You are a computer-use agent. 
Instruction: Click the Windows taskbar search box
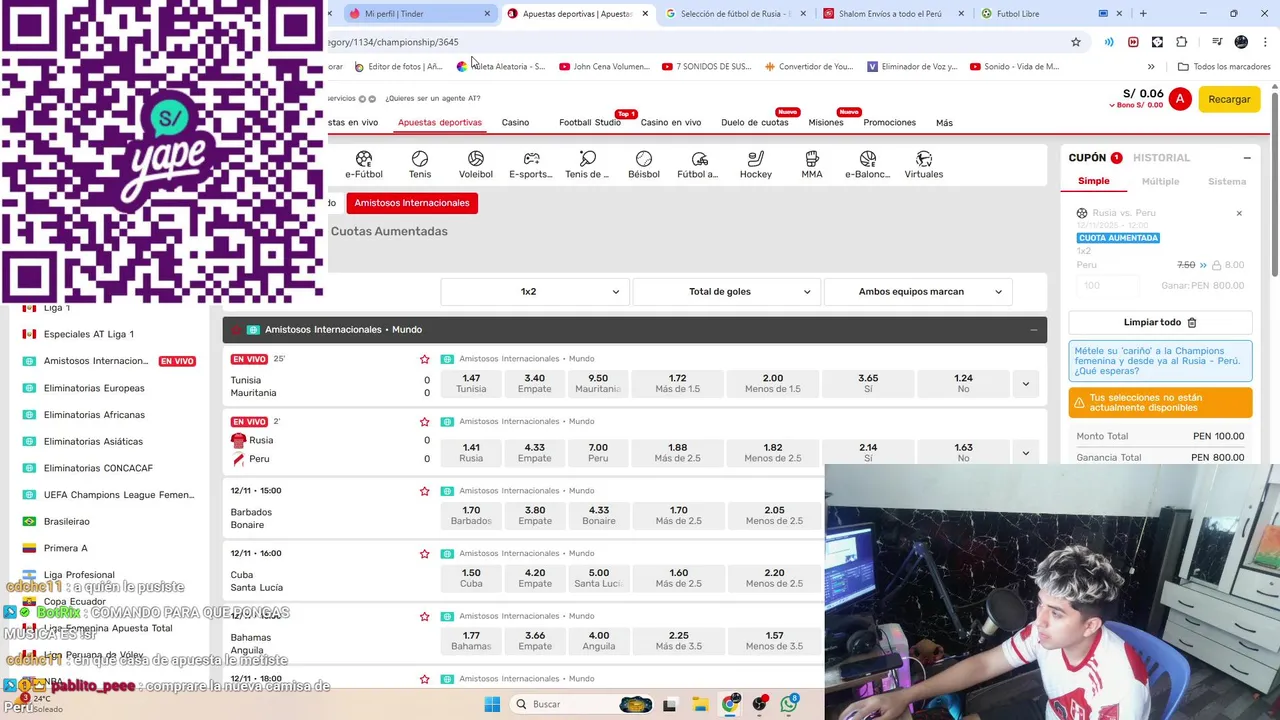583,704
